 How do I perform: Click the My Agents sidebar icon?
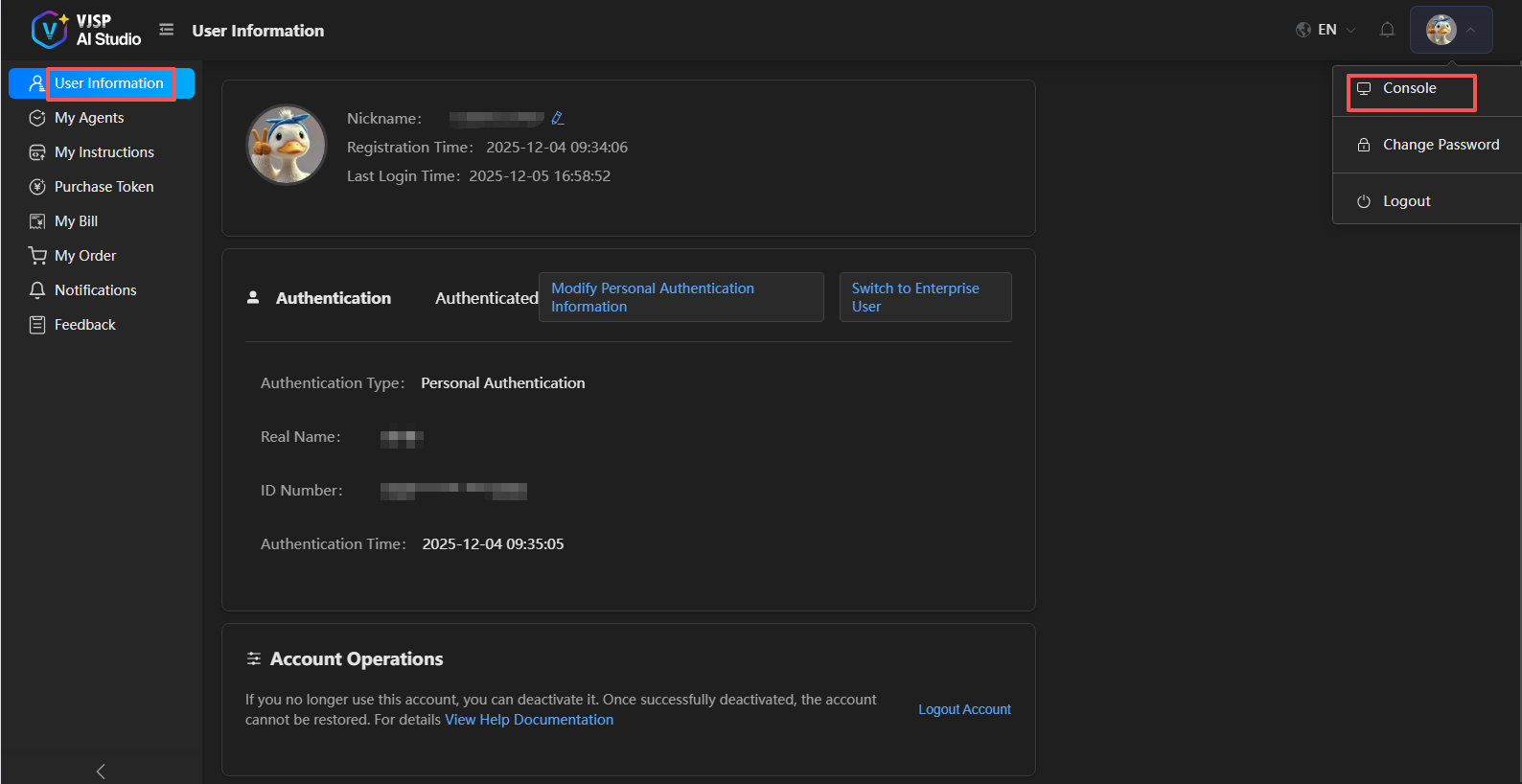37,118
